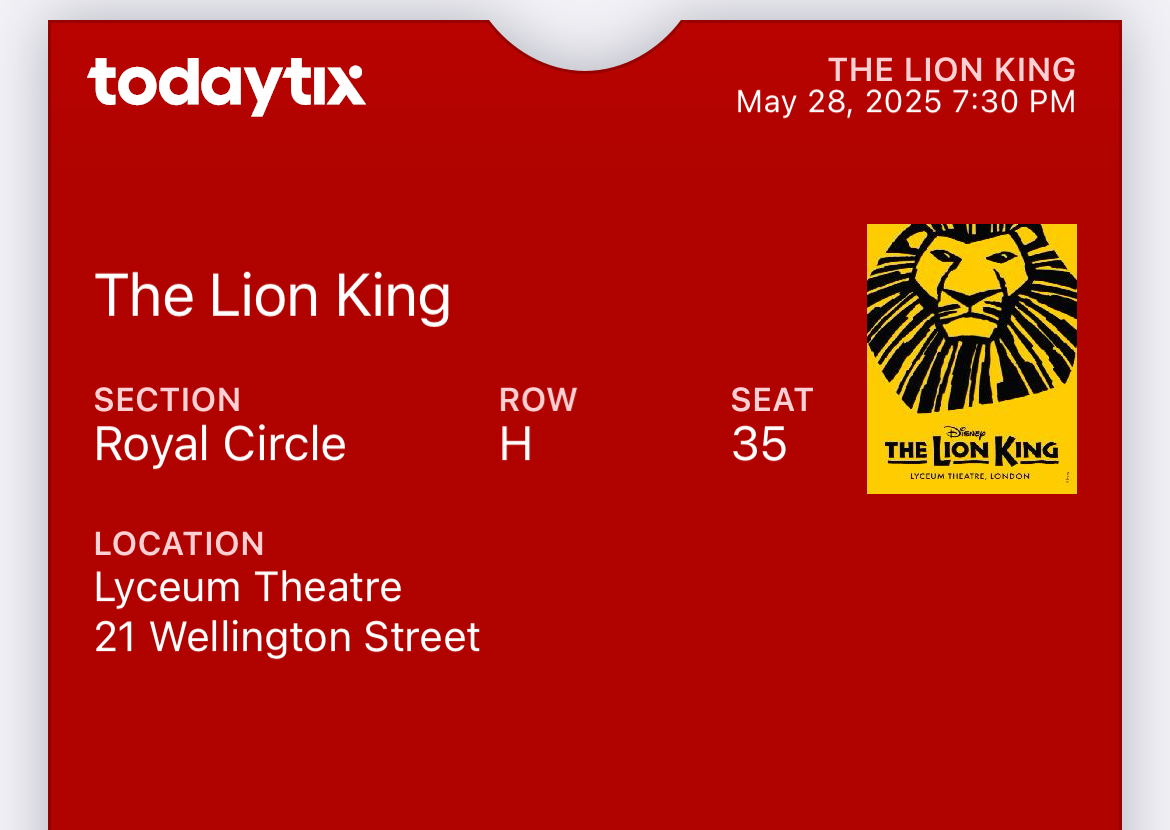Open the 21 Wellington Street address

[287, 637]
